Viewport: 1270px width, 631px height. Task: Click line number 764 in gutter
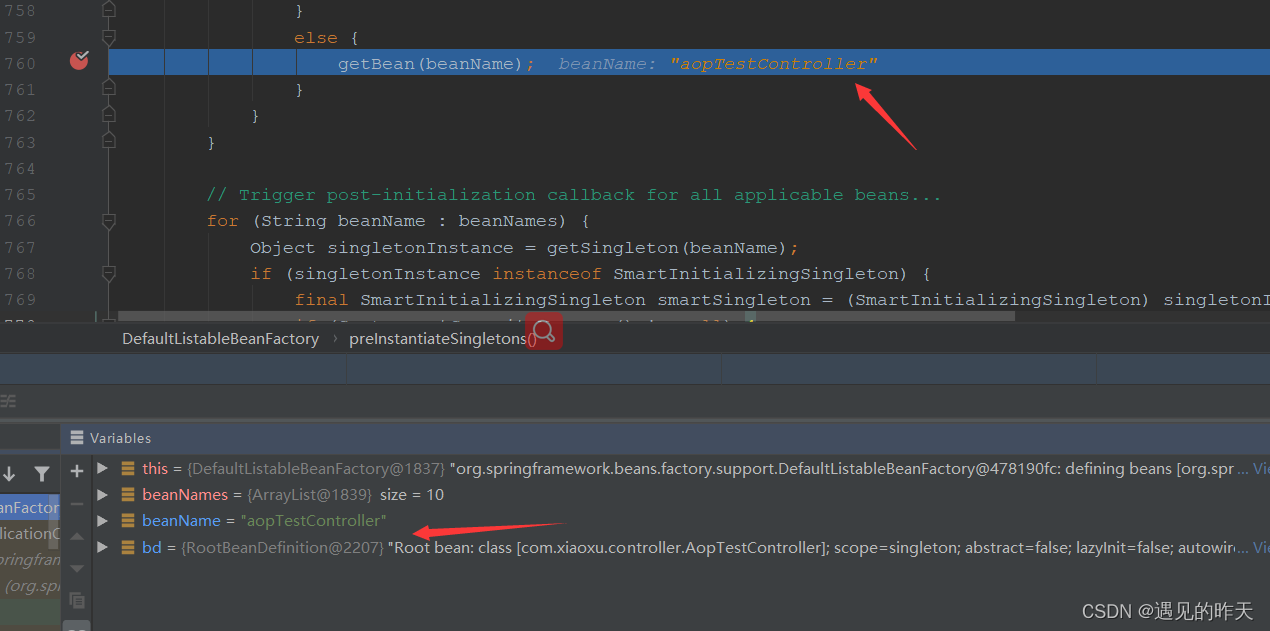point(20,168)
